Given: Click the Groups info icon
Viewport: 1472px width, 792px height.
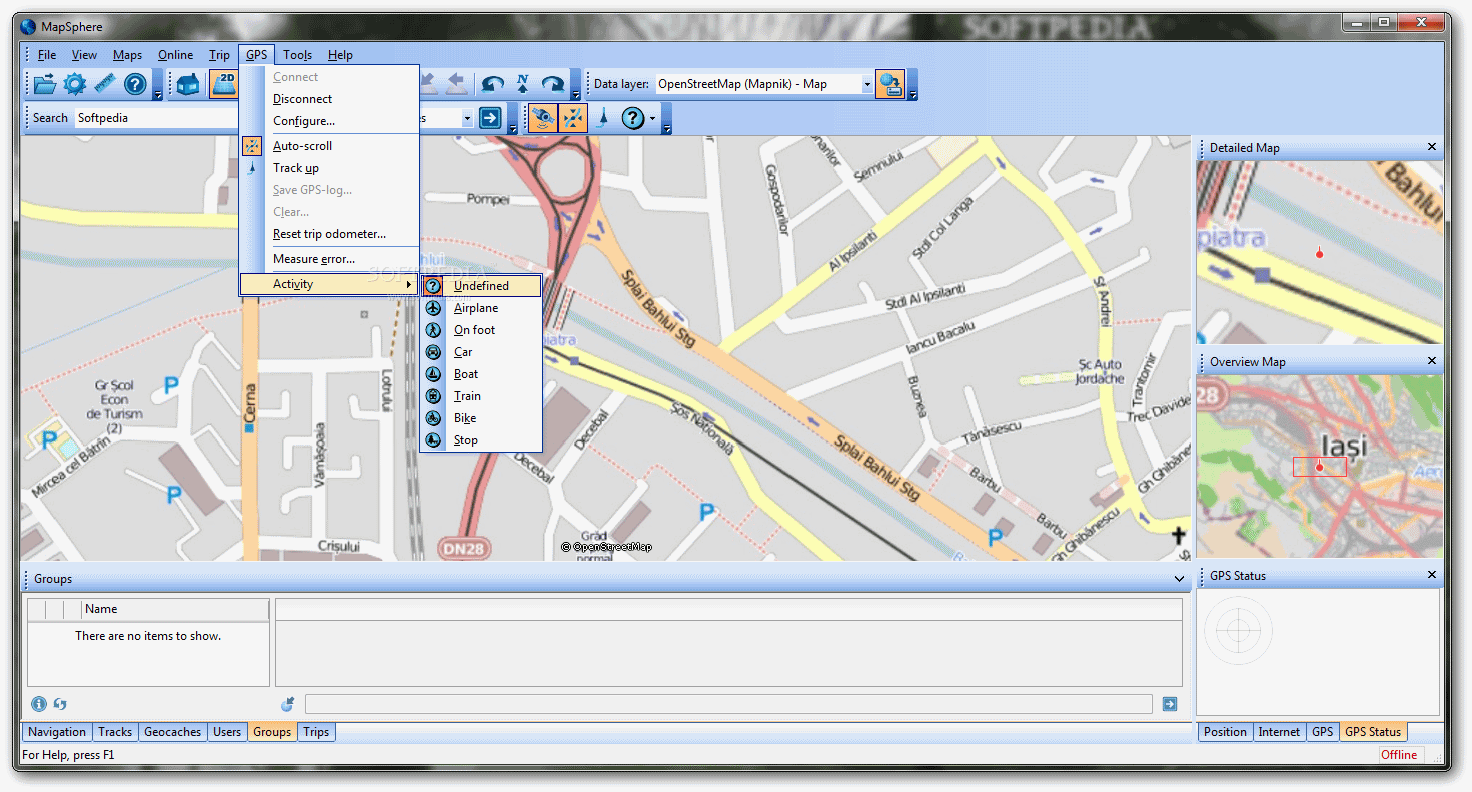Looking at the screenshot, I should pyautogui.click(x=39, y=704).
